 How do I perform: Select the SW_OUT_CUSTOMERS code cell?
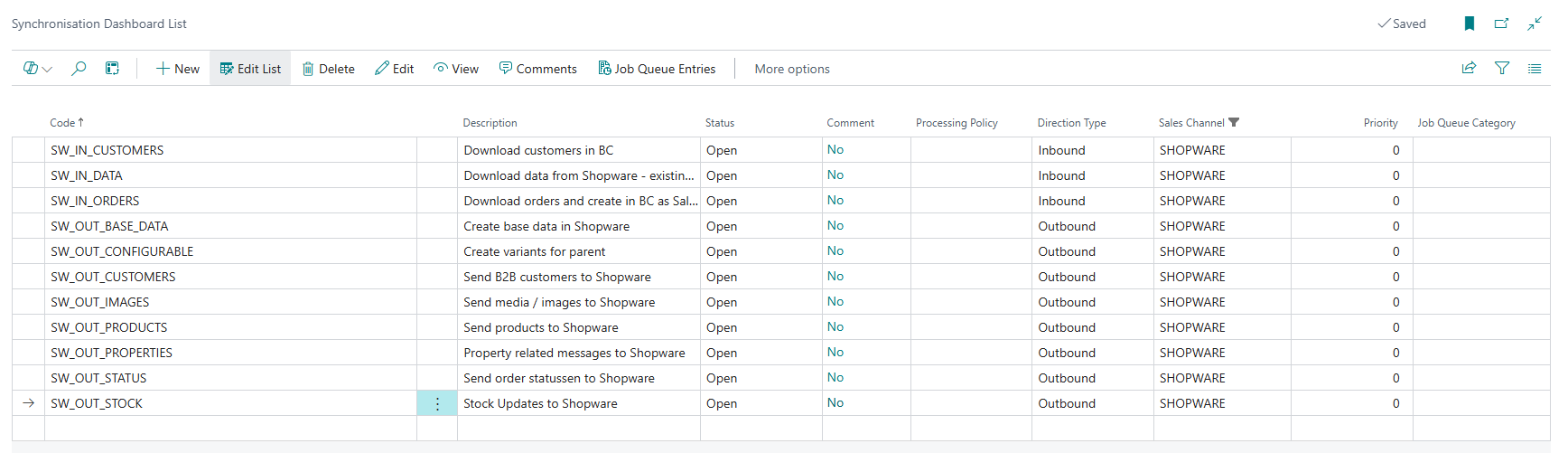(230, 277)
